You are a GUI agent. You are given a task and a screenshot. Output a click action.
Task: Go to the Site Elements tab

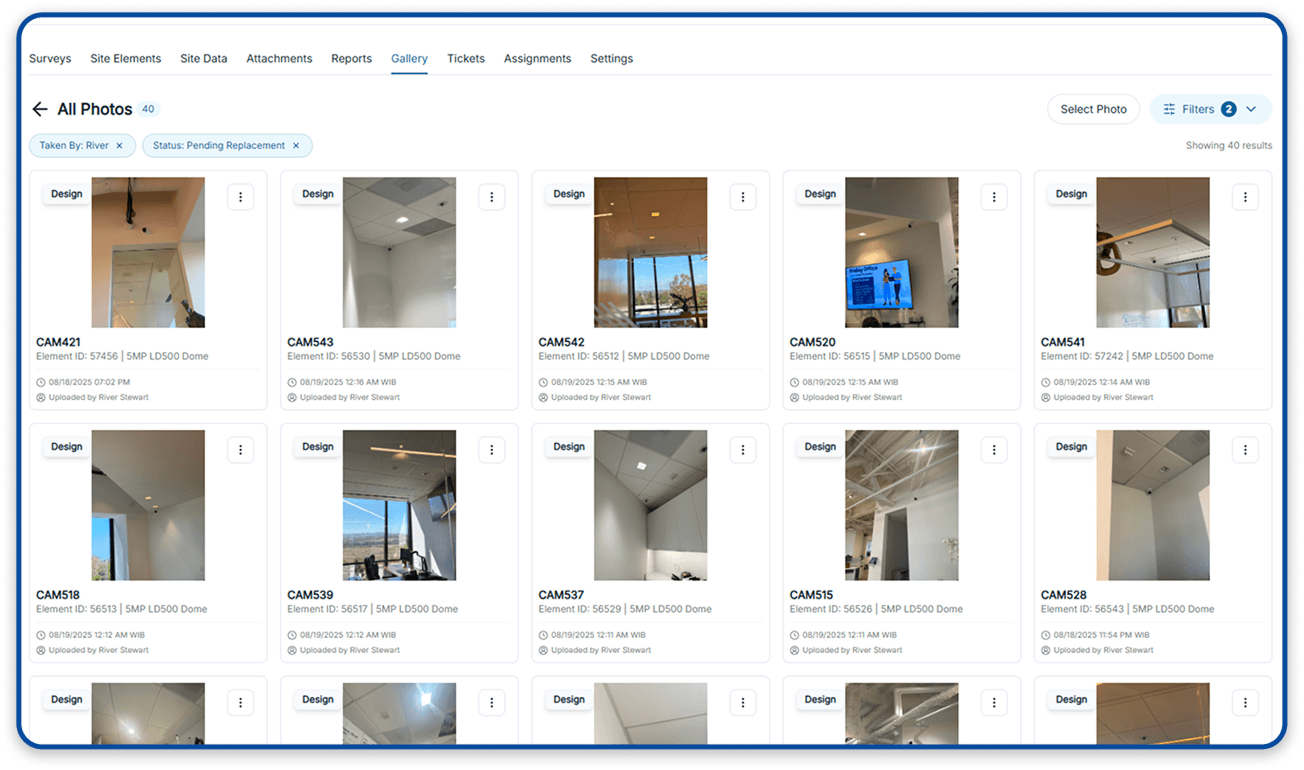click(125, 59)
